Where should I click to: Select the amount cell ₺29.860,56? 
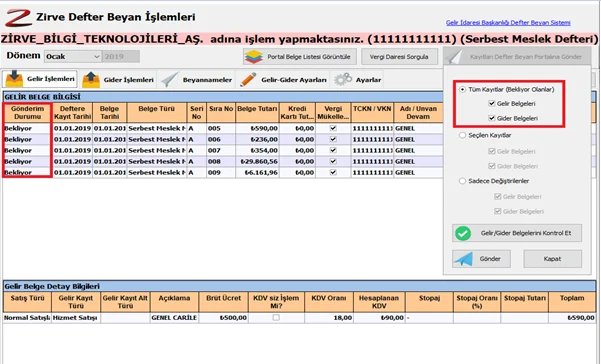(x=257, y=162)
